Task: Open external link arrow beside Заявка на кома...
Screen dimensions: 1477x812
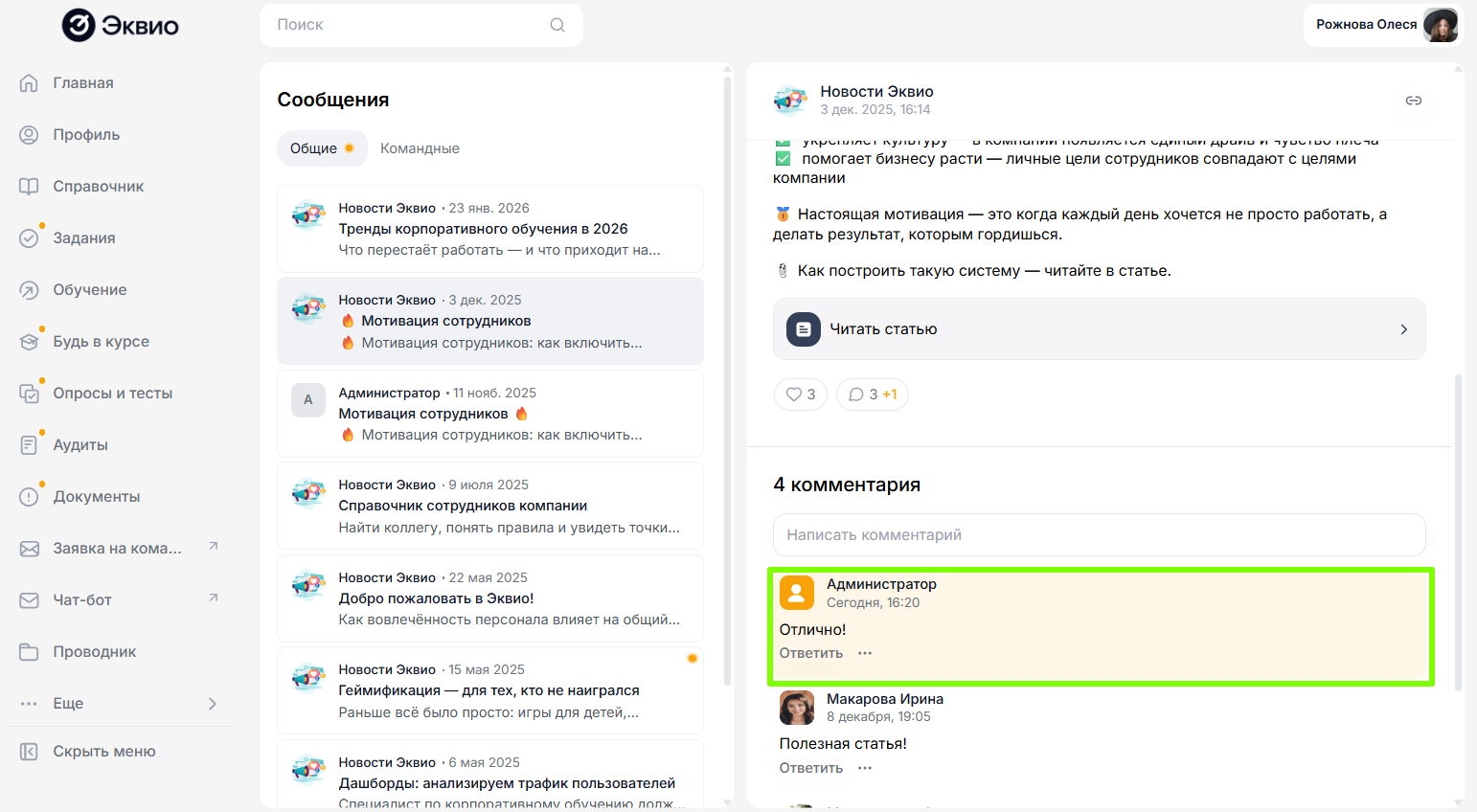Action: [214, 546]
